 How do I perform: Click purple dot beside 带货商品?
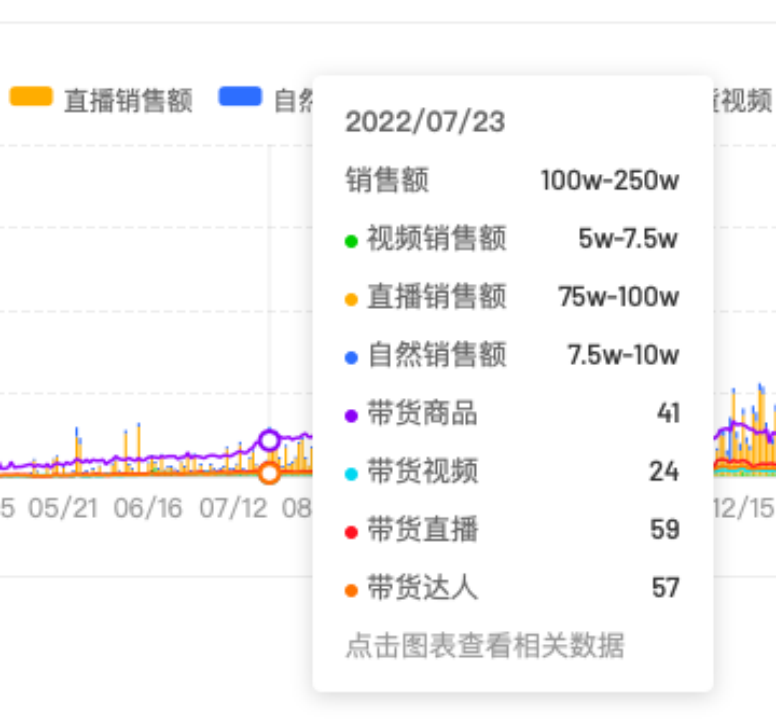point(351,415)
